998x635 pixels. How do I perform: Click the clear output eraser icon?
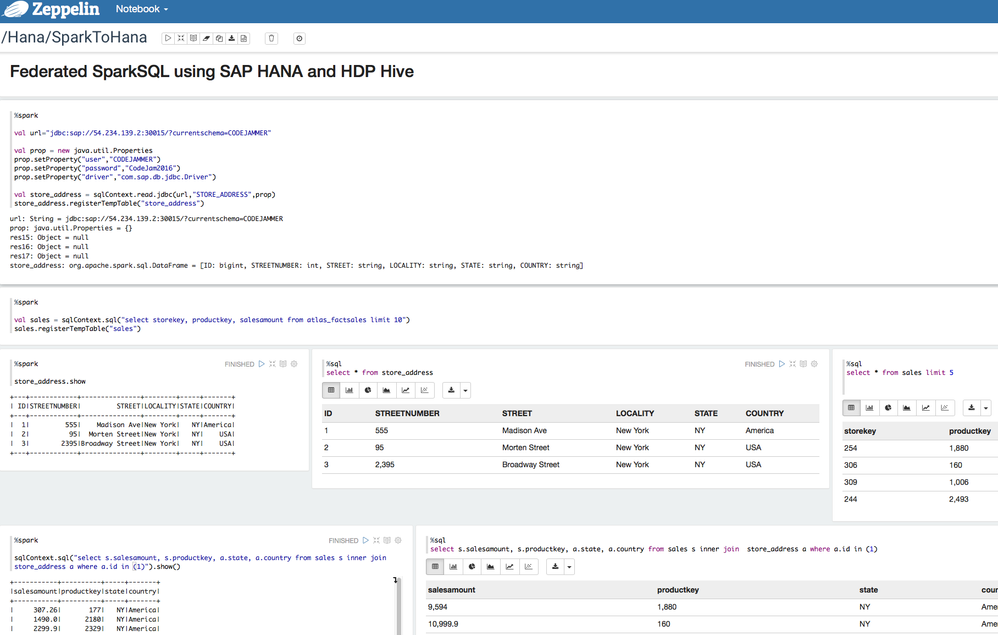[206, 38]
